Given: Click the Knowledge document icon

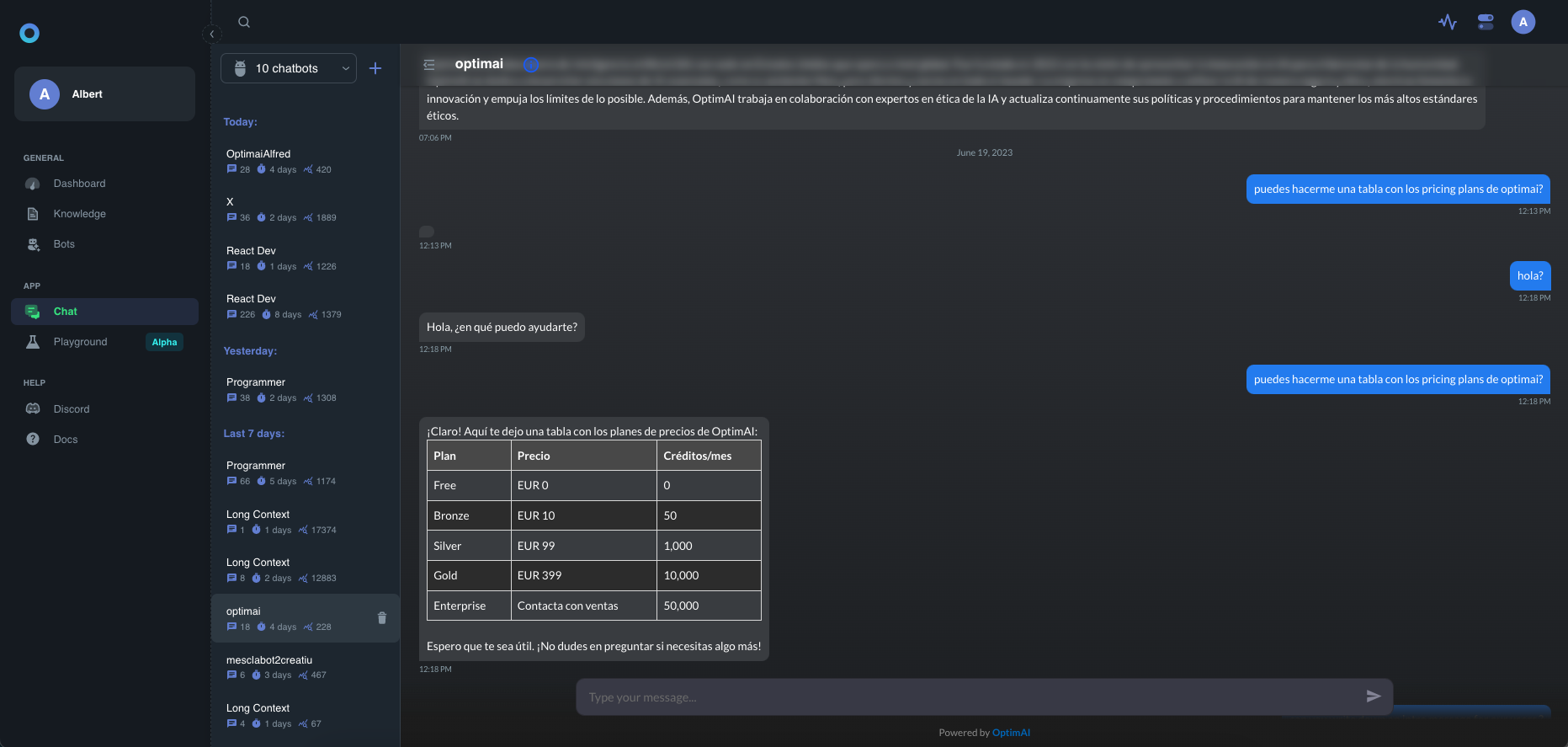Looking at the screenshot, I should pos(33,214).
